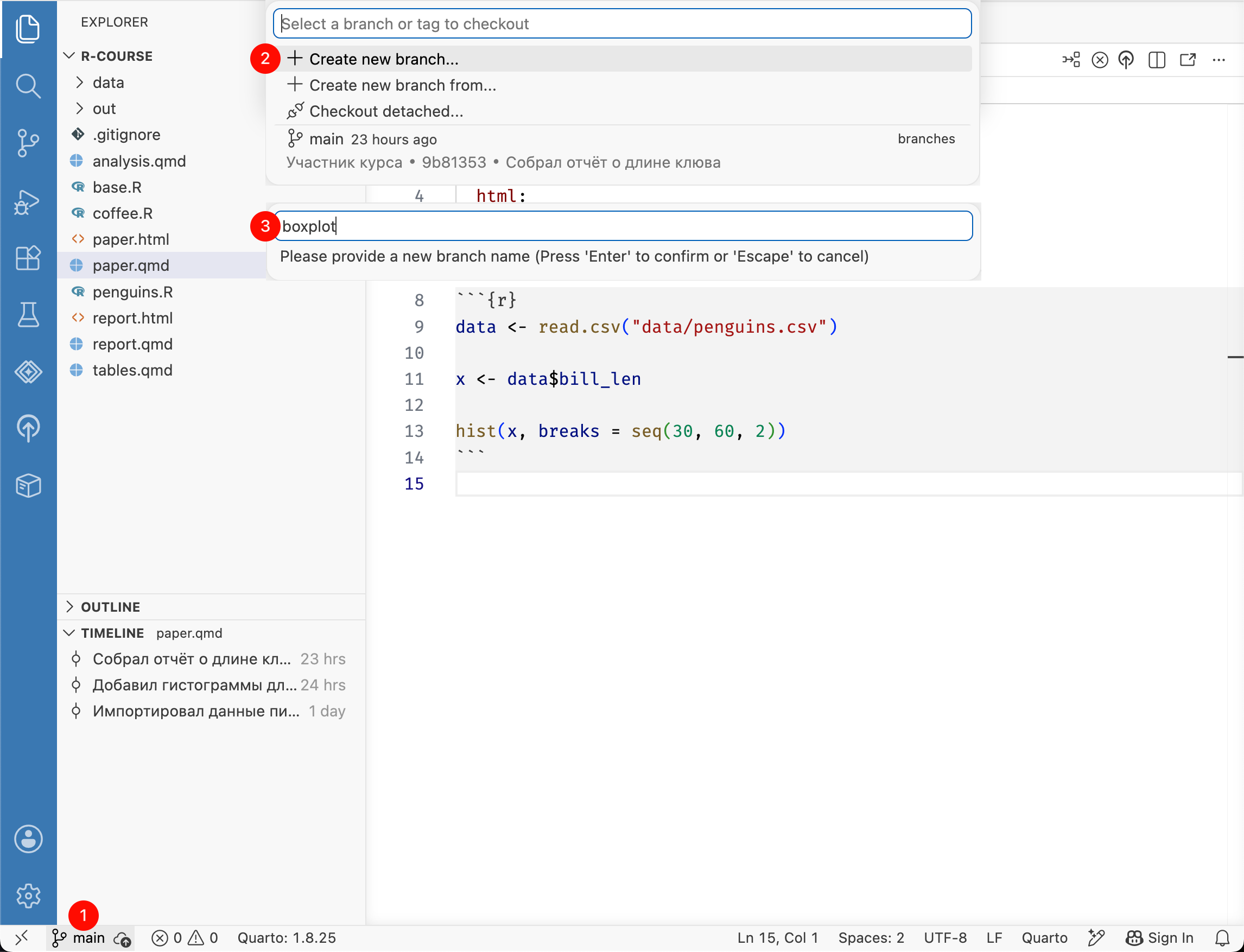The height and width of the screenshot is (952, 1244).
Task: Open the Testing flask icon
Action: point(28,315)
